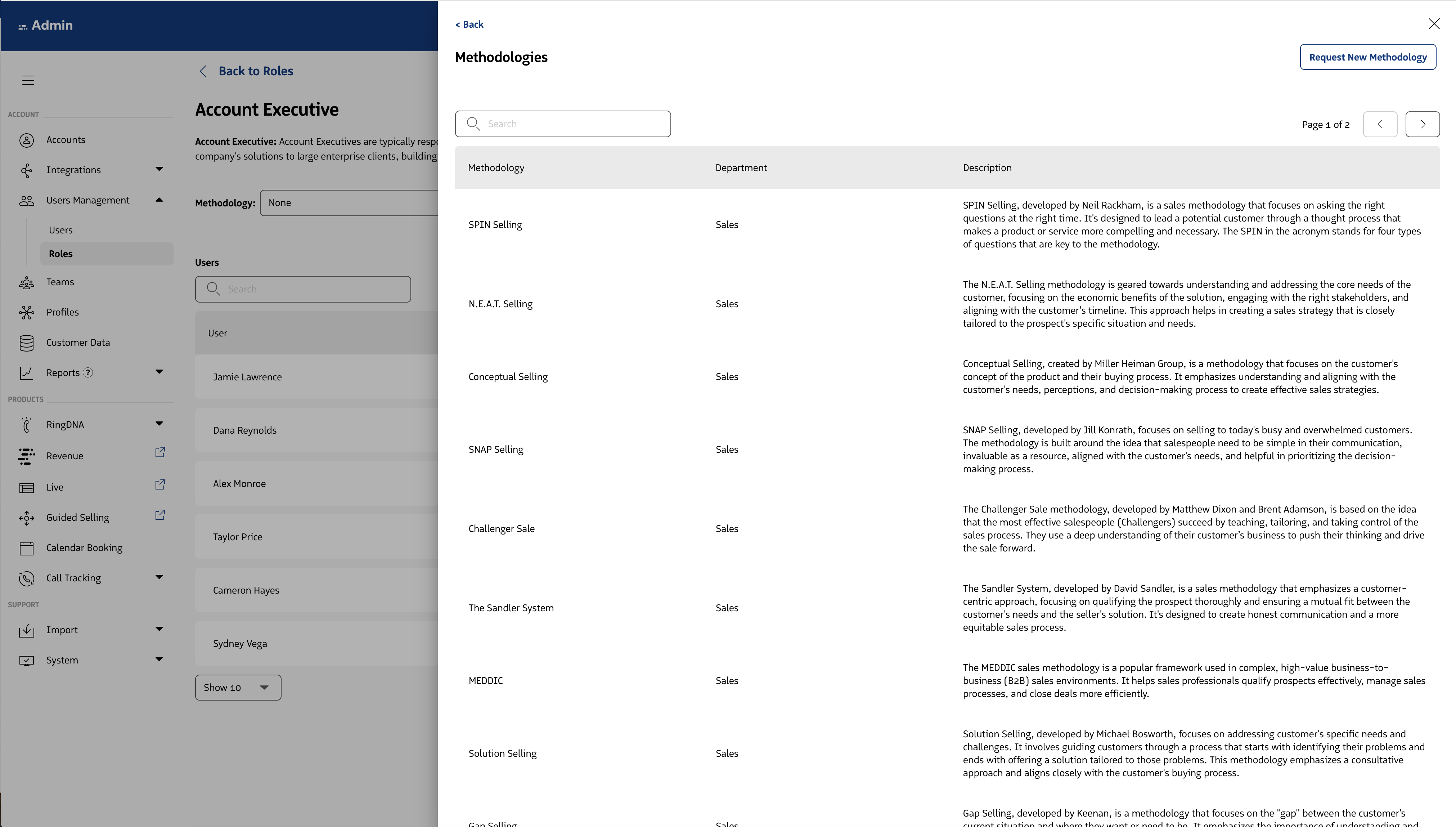Open Revenue external link icon
Viewport: 1456px width, 827px height.
160,453
